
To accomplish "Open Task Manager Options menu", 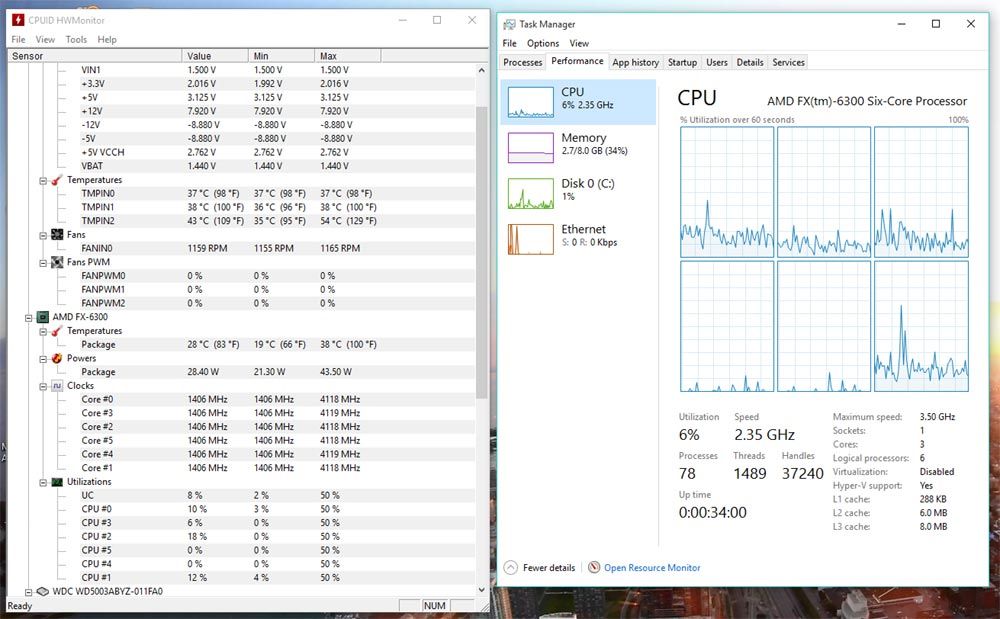I will coord(543,43).
